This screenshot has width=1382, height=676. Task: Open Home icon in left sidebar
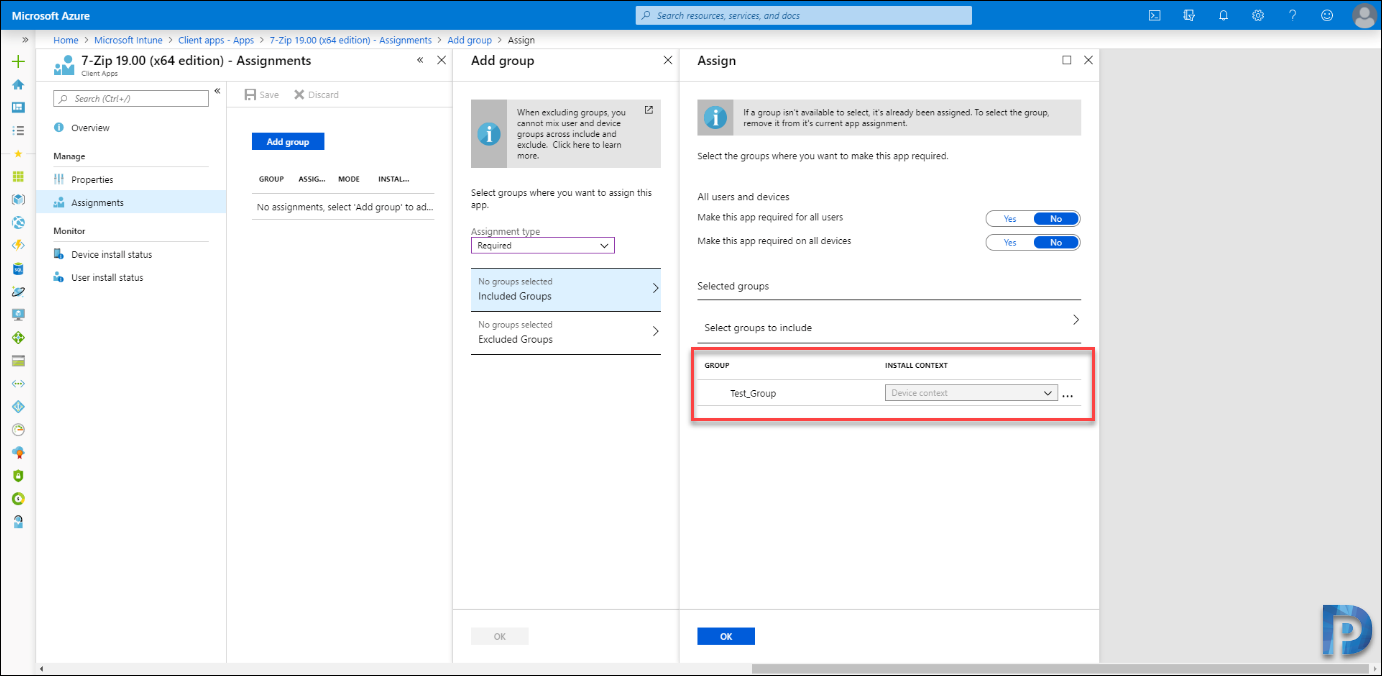18,84
